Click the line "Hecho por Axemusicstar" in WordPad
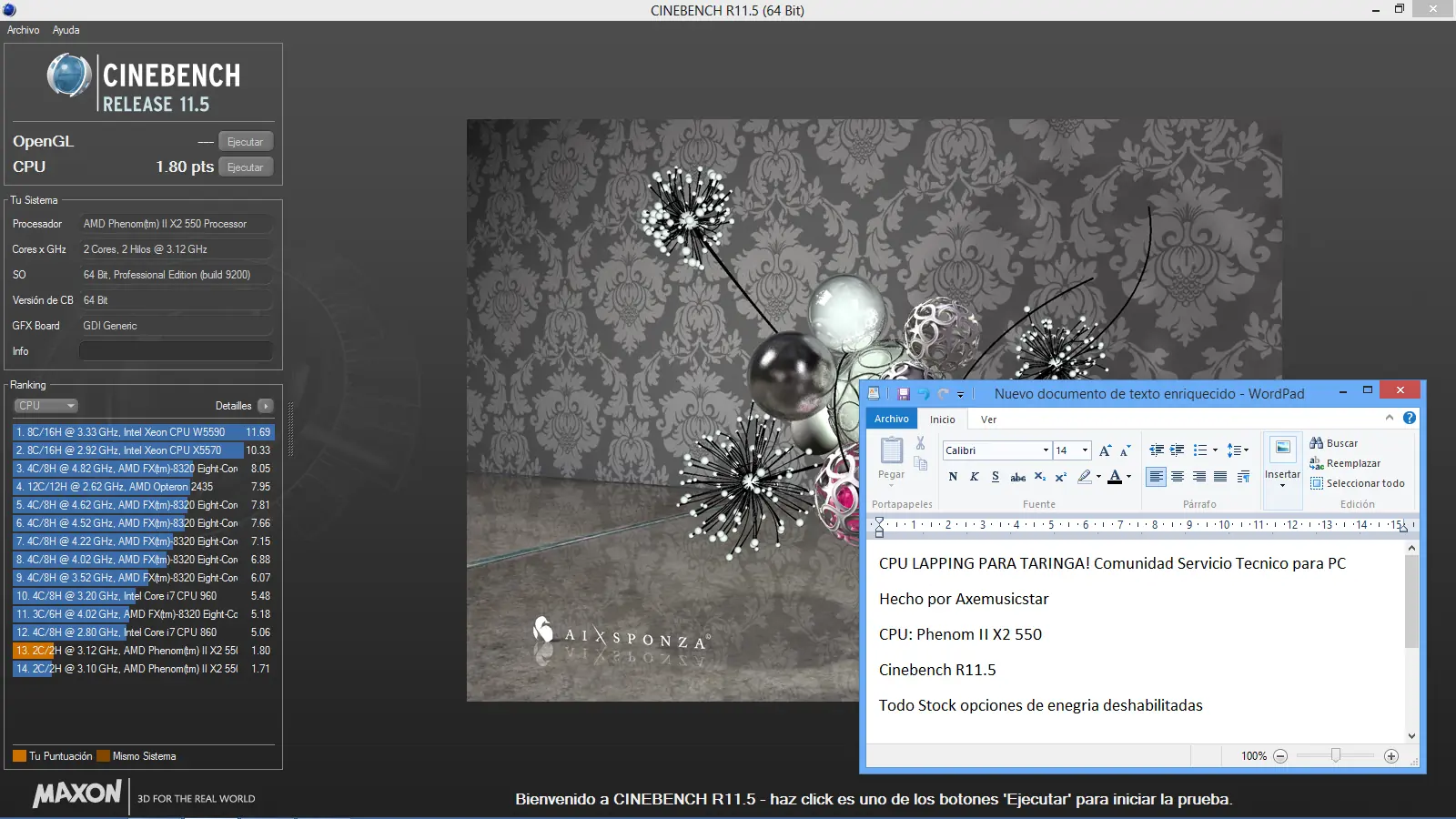This screenshot has height=819, width=1456. (964, 599)
